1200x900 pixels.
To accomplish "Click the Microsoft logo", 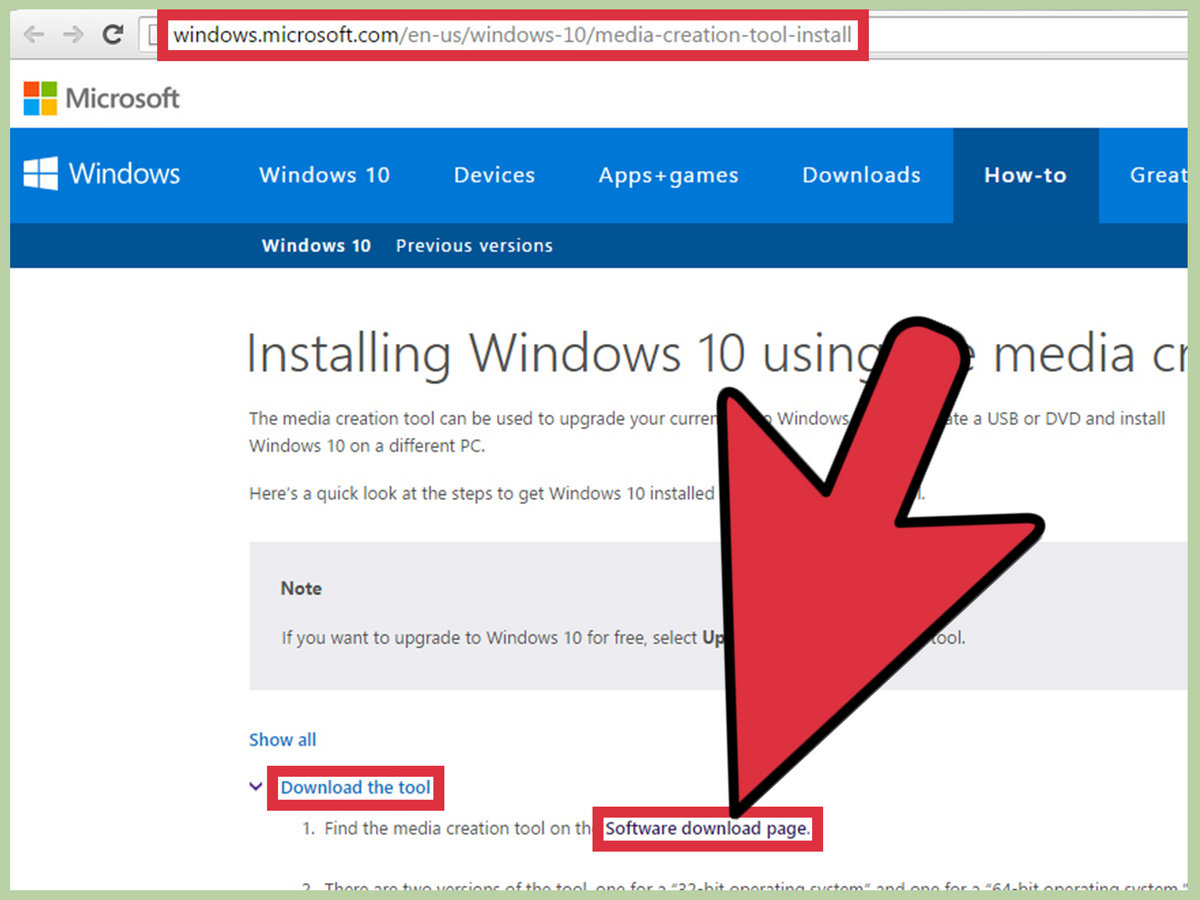I will coord(101,98).
